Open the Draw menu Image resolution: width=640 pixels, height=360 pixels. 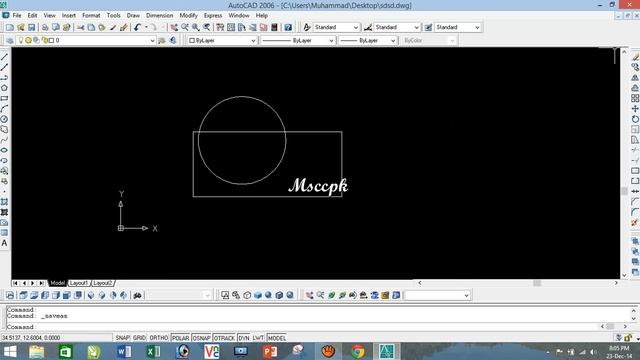coord(133,15)
